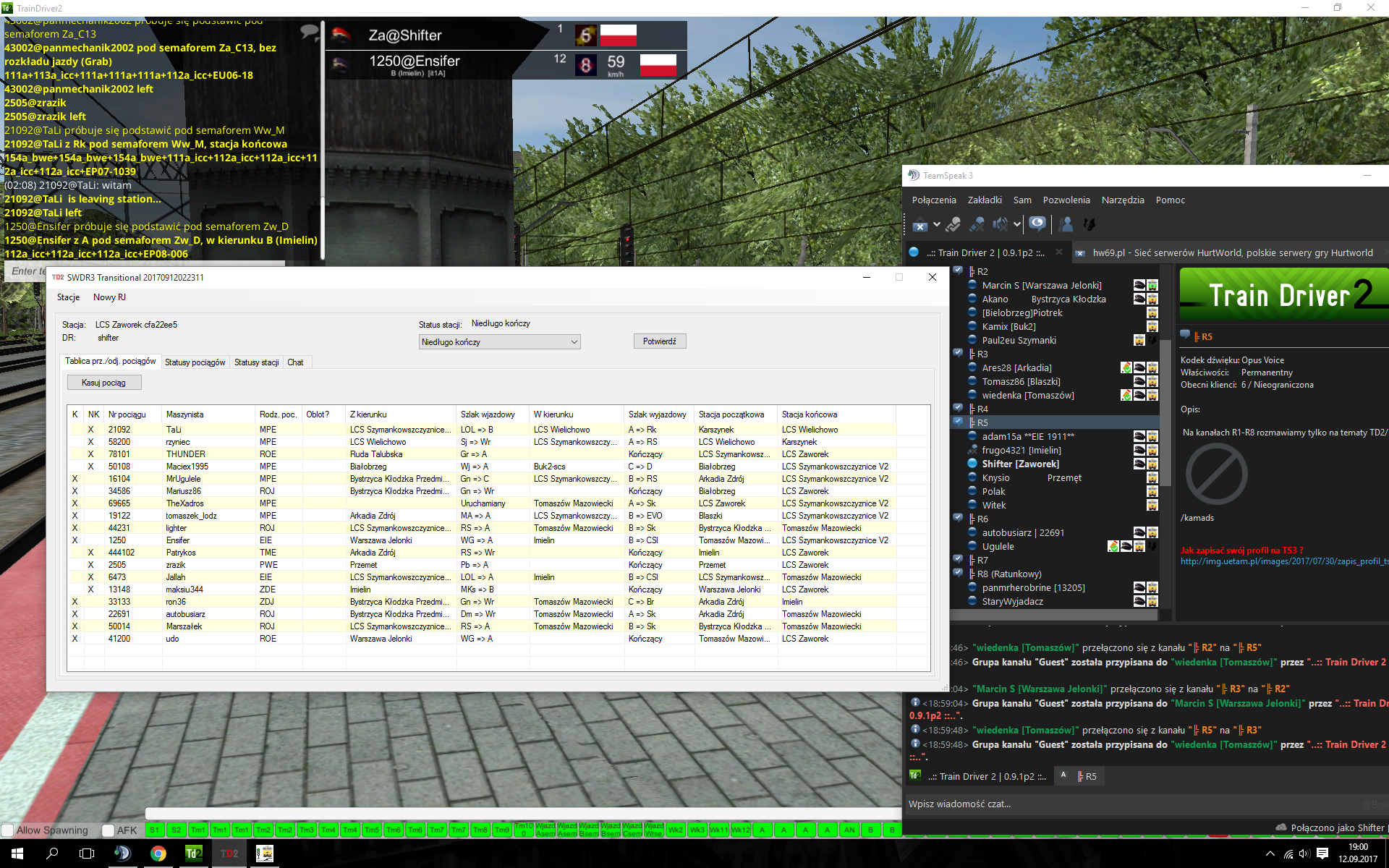Switch to Chat tab in SWDR3
Screen dimensions: 1389x868
(295, 362)
